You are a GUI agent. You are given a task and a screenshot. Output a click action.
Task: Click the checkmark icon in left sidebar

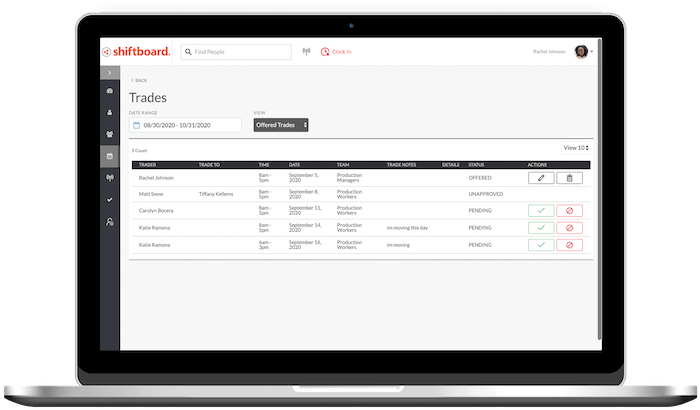click(x=109, y=200)
